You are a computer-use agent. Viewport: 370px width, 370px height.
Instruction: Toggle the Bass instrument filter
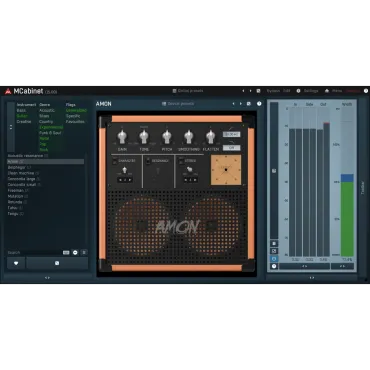tap(21, 110)
